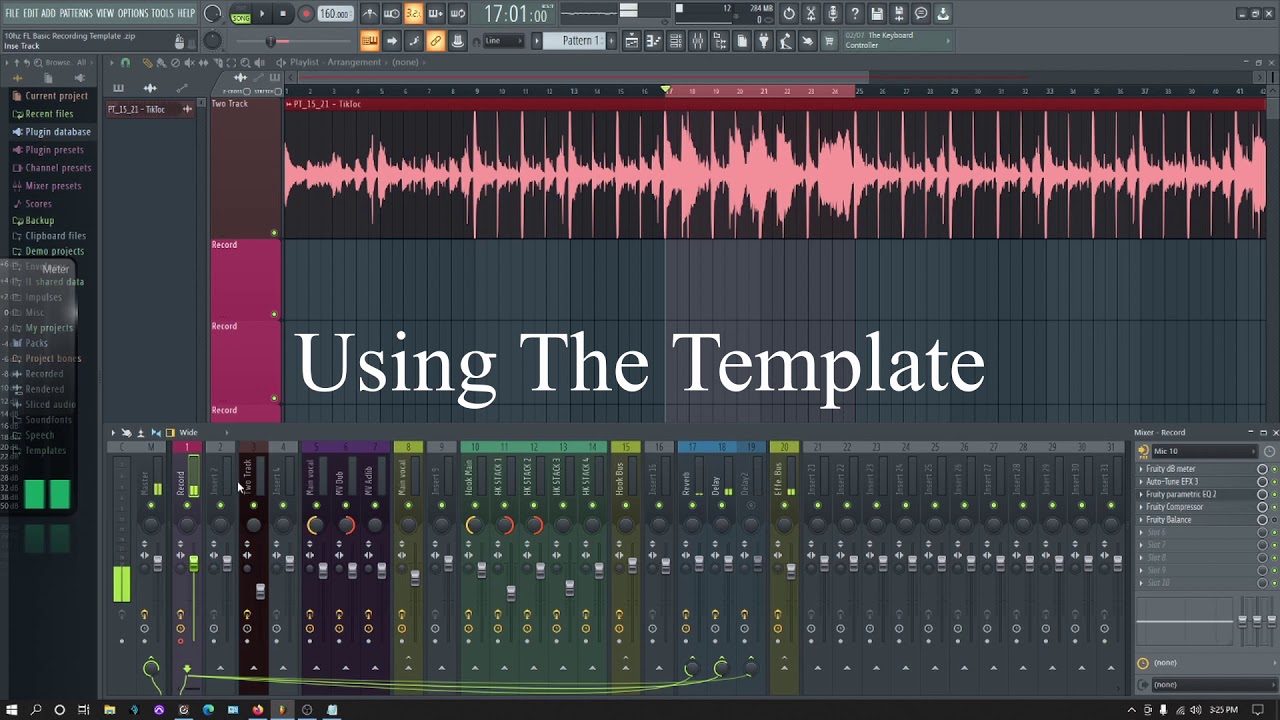Viewport: 1280px width, 720px height.
Task: Click the audio editor scissors icon
Action: coord(811,14)
